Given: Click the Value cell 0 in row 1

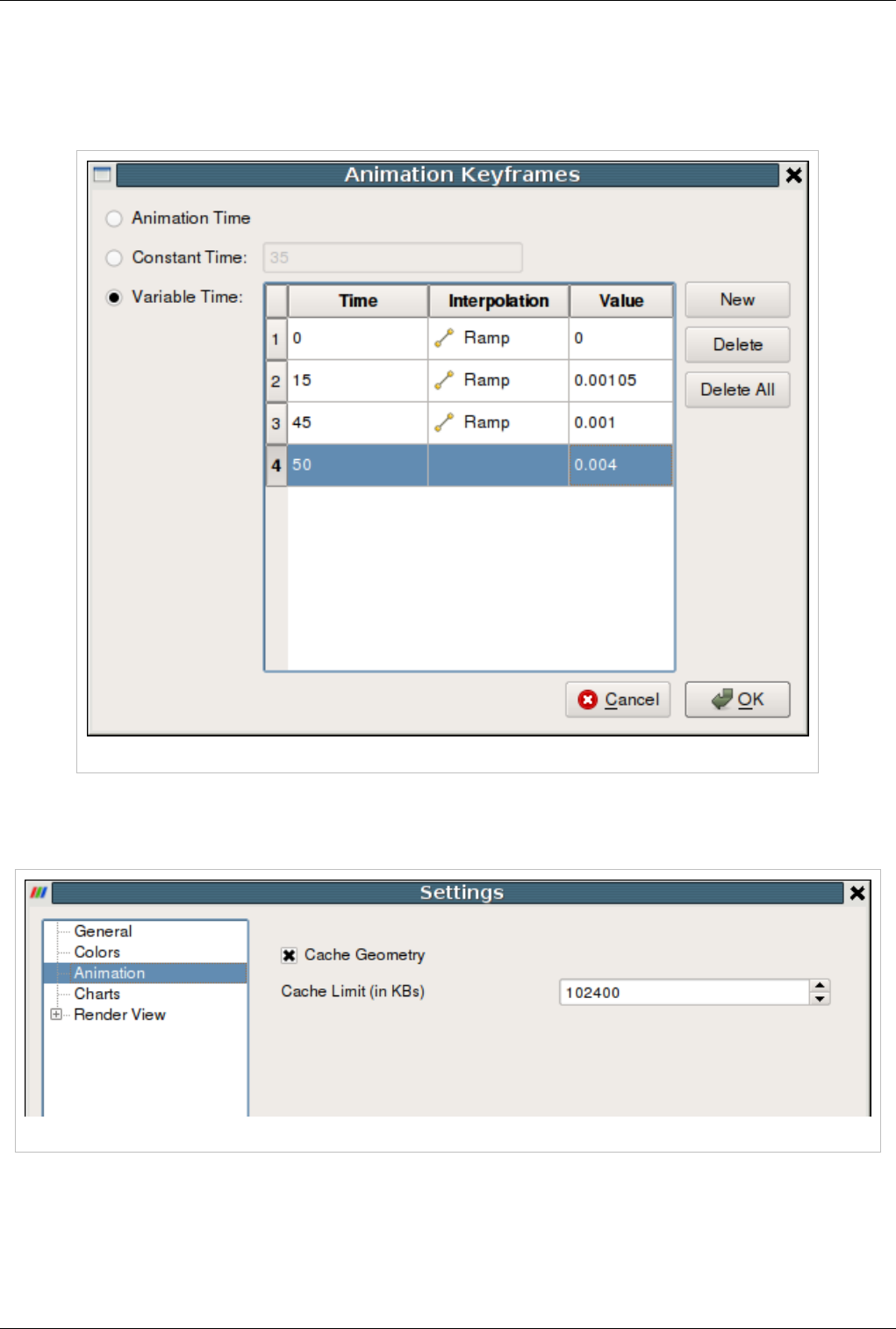Looking at the screenshot, I should pos(621,339).
